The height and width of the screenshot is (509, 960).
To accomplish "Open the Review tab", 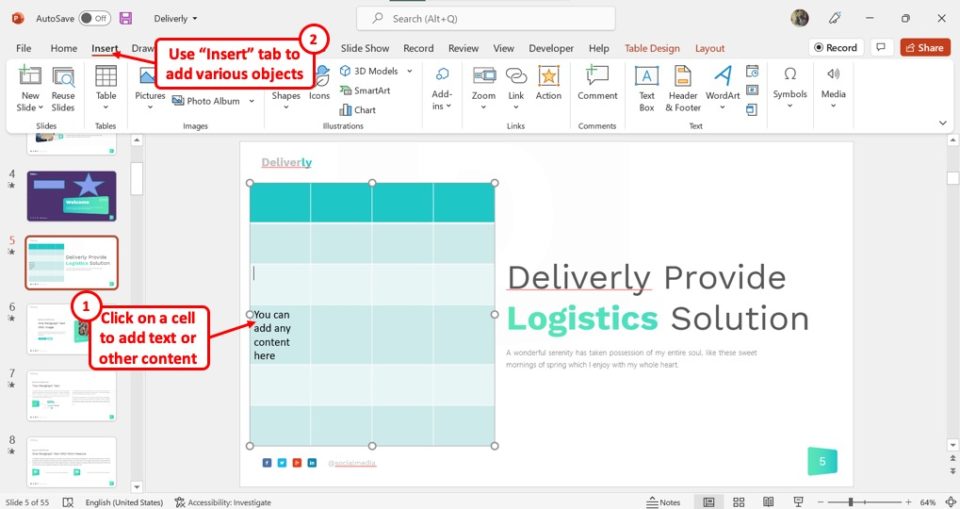I will click(x=463, y=48).
